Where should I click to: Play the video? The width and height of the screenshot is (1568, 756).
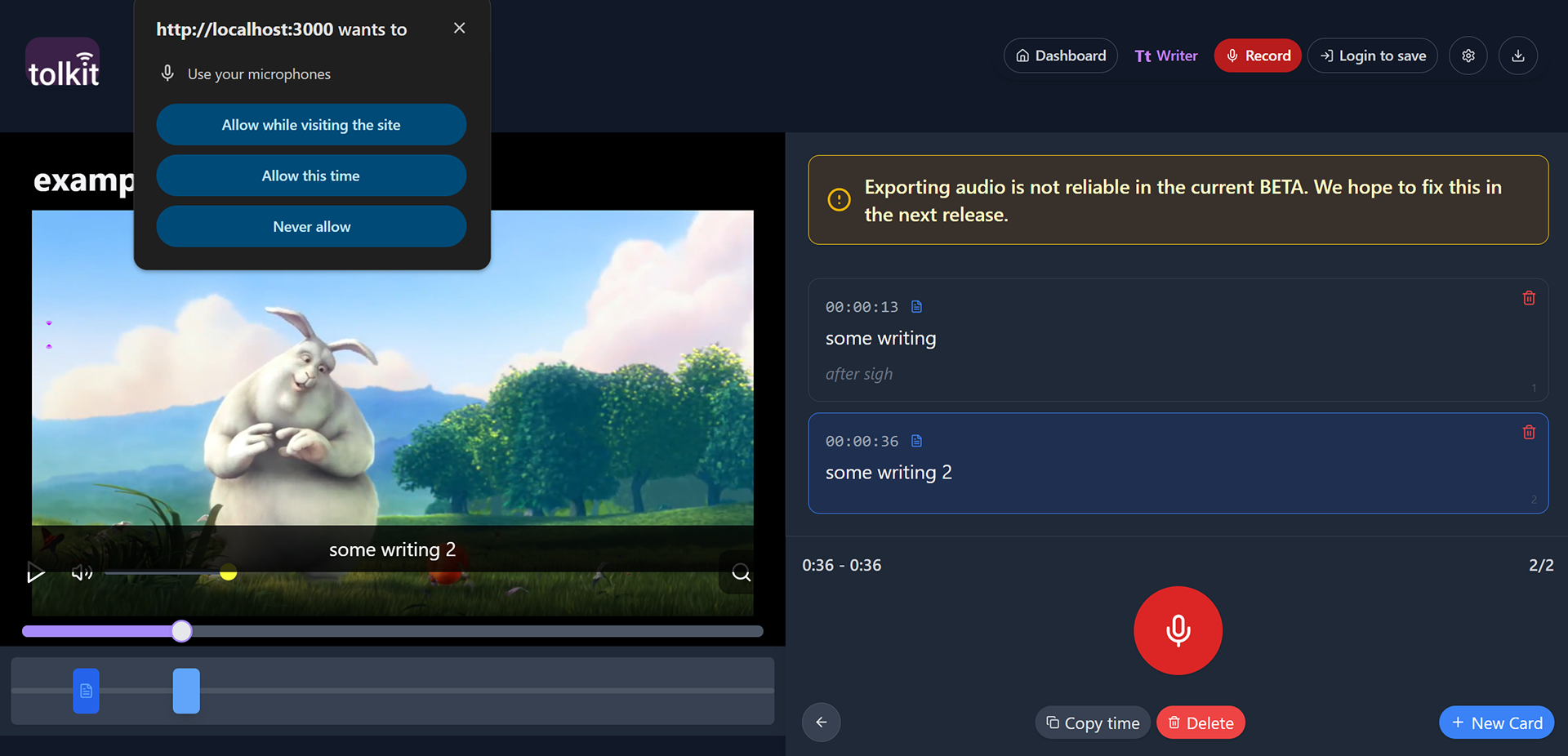click(35, 572)
